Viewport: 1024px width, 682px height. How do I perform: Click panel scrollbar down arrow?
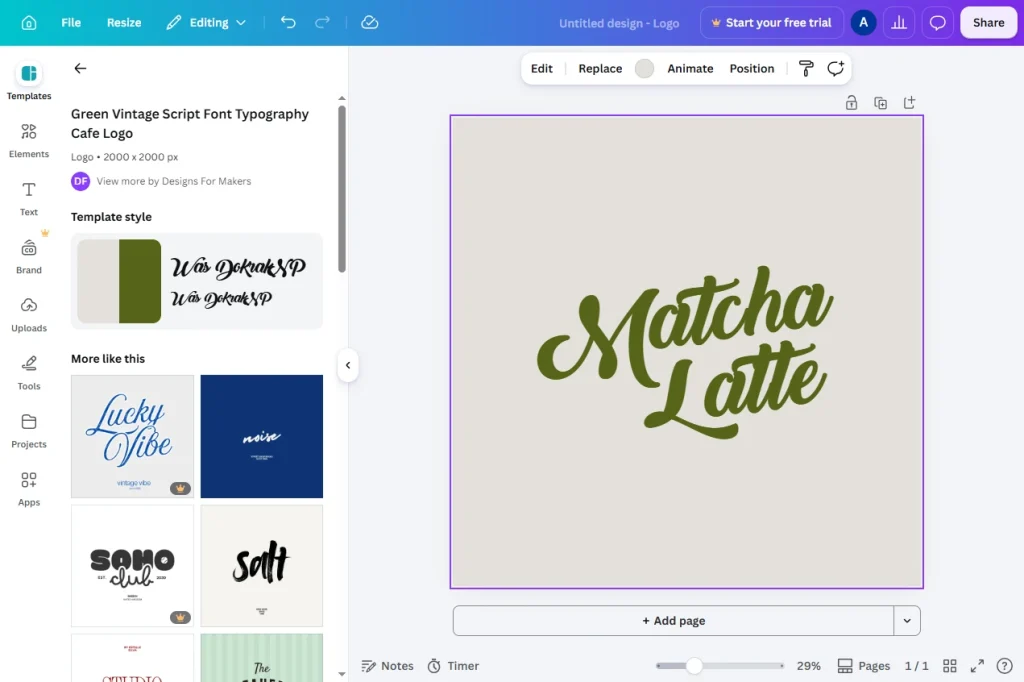[x=342, y=674]
